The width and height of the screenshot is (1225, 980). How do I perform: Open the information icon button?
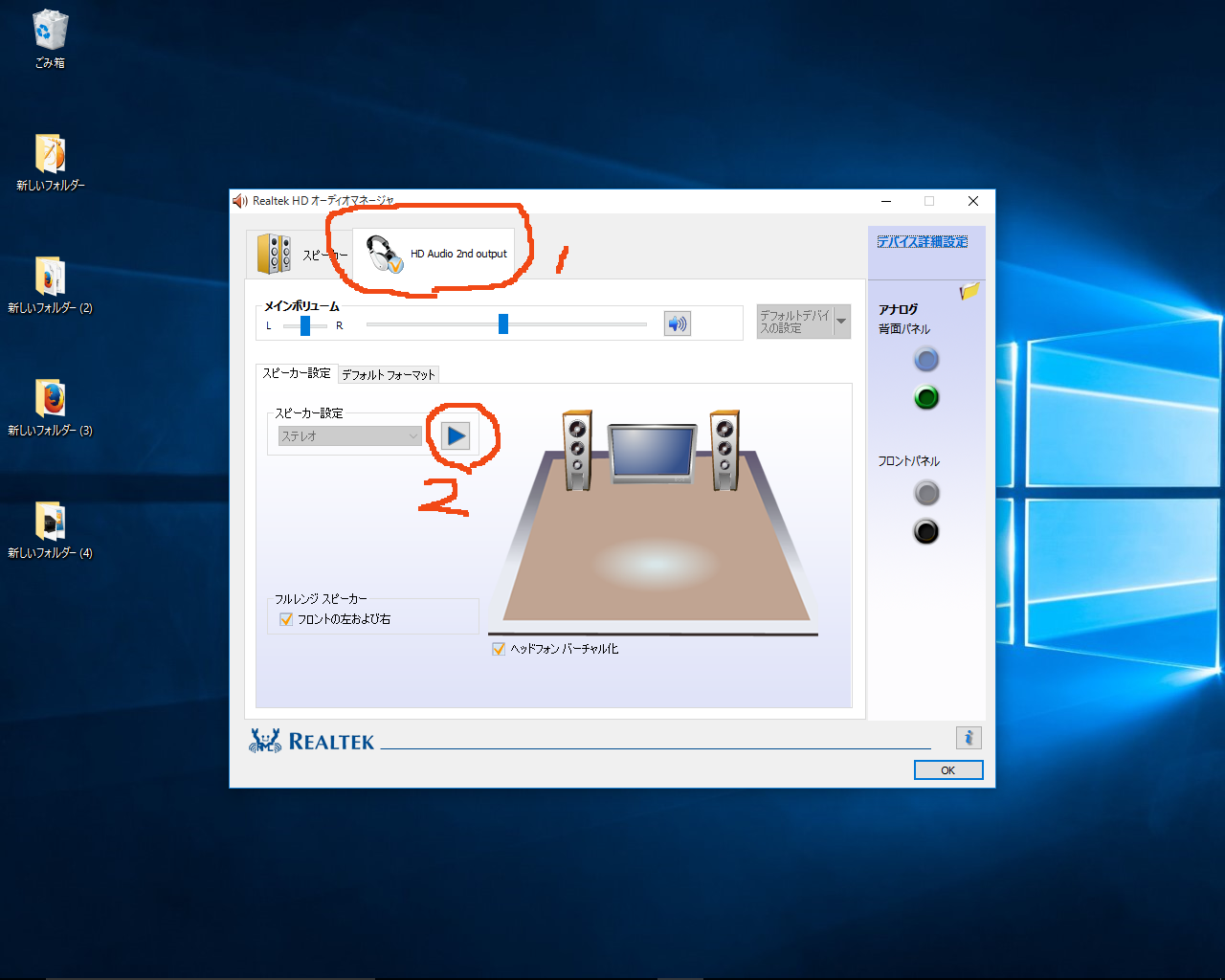point(969,738)
